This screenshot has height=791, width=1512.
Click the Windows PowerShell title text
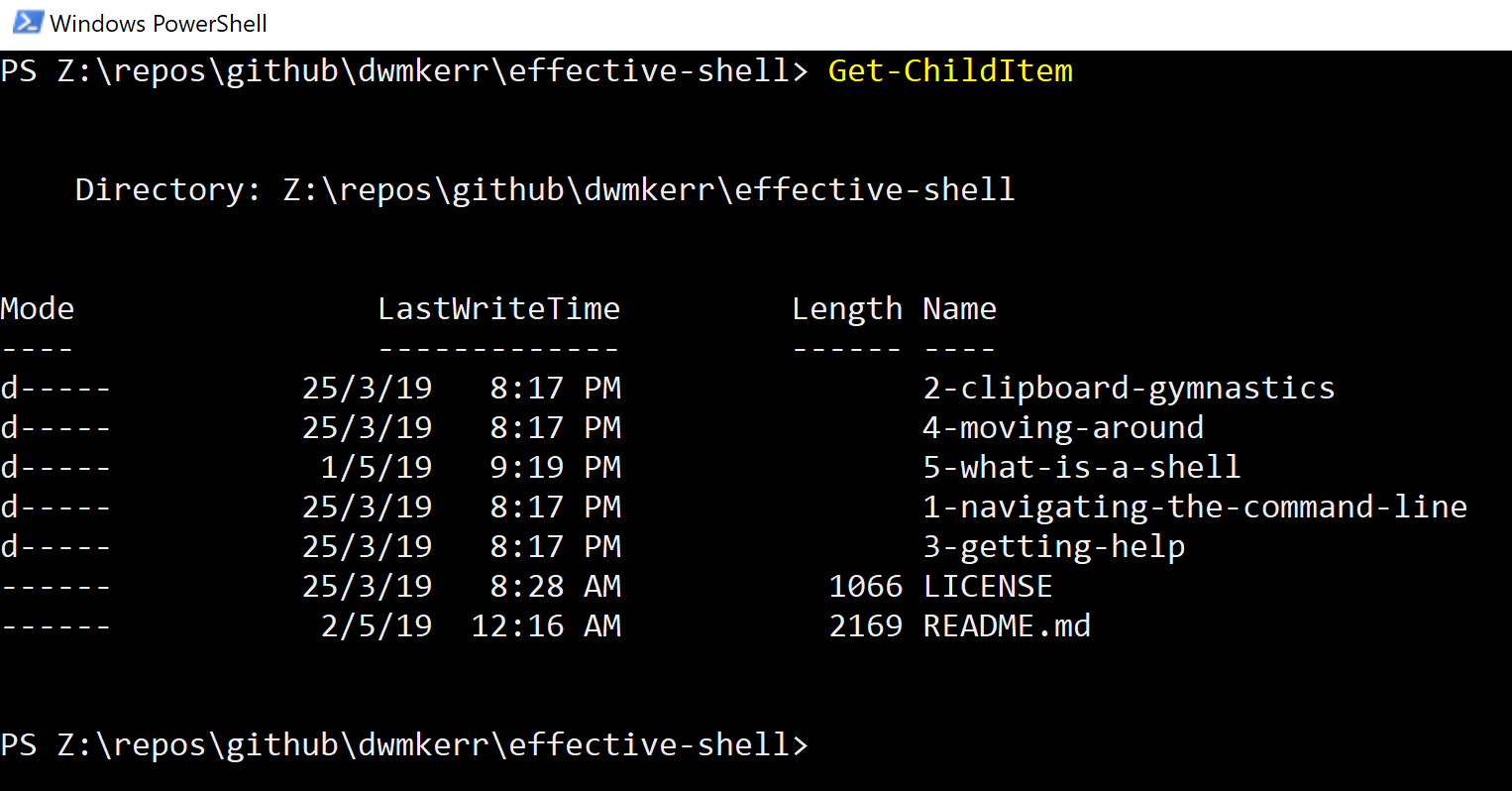159,23
